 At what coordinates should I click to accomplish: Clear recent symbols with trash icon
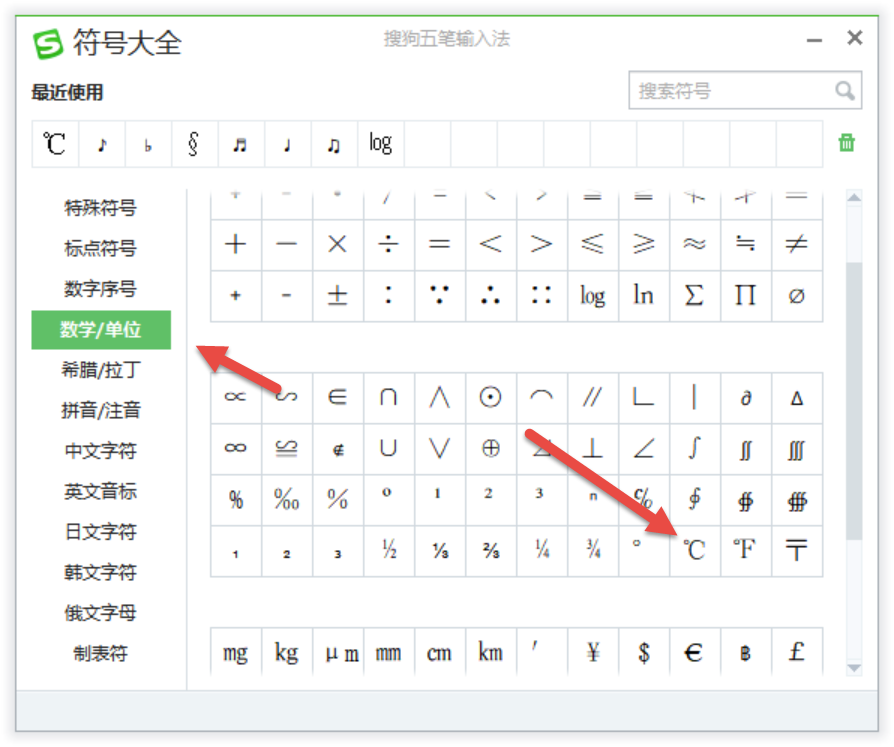(x=847, y=143)
